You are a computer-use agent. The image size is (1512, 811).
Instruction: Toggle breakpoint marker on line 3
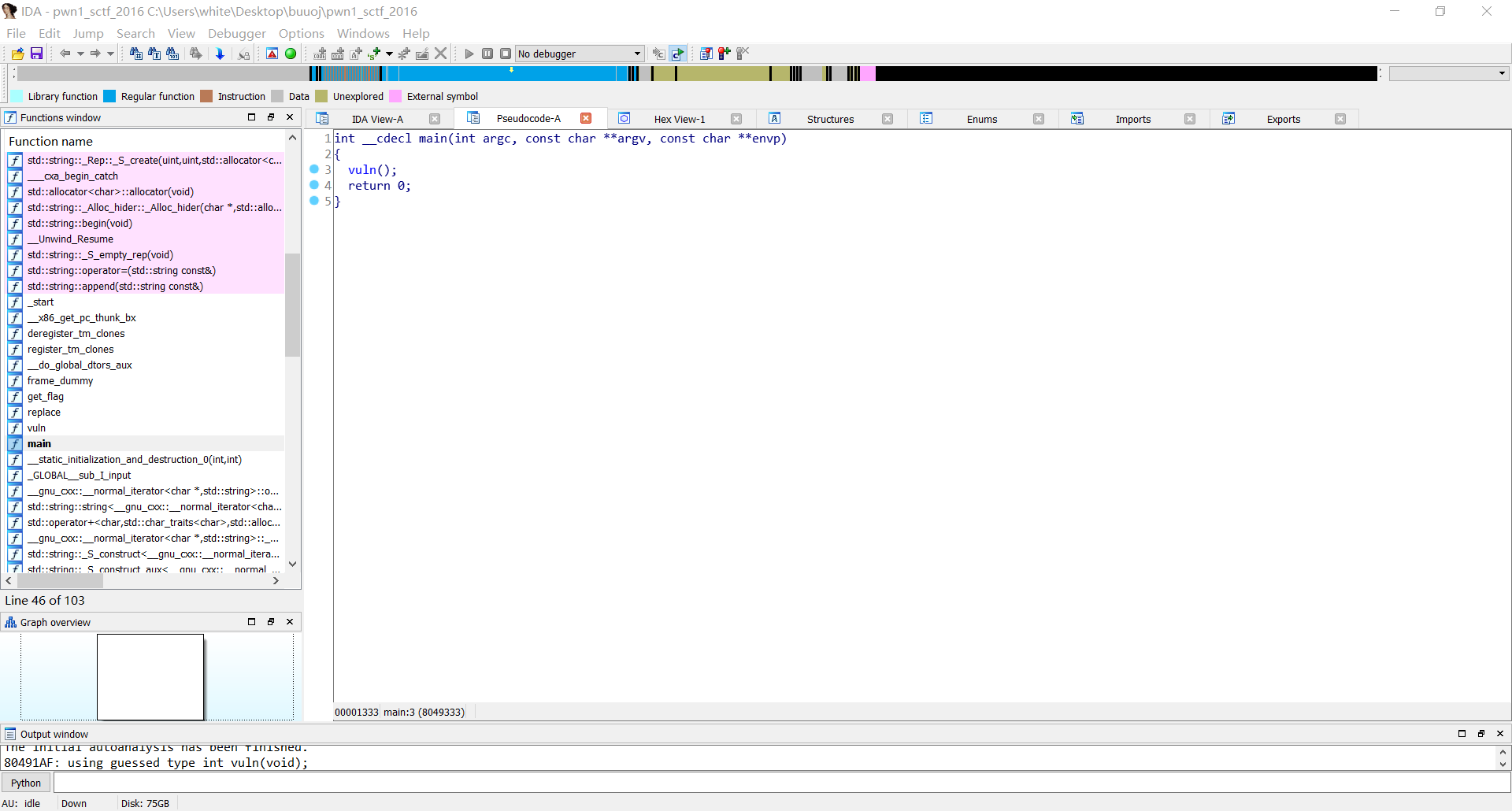coord(314,170)
